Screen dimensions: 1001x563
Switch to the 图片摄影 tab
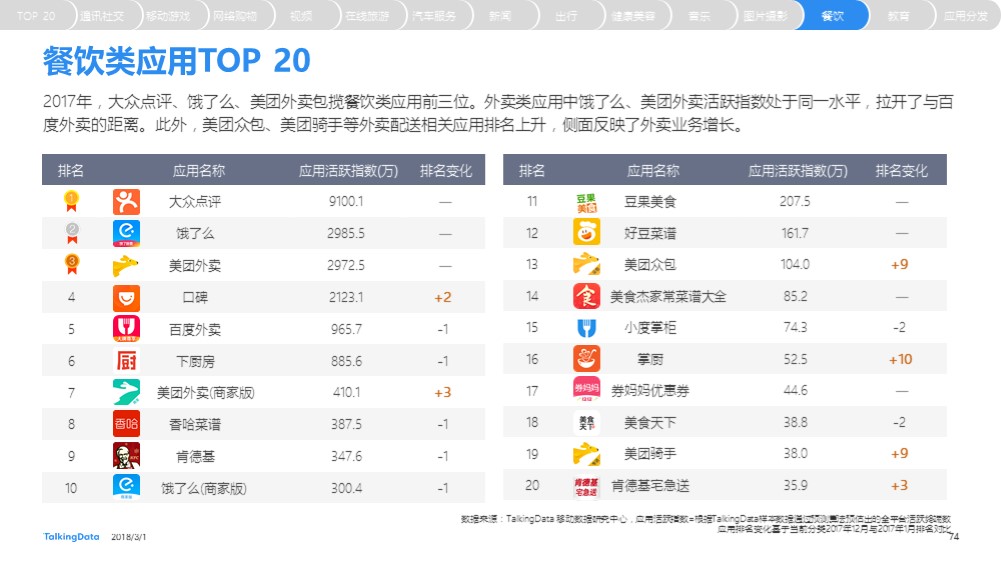coord(765,16)
